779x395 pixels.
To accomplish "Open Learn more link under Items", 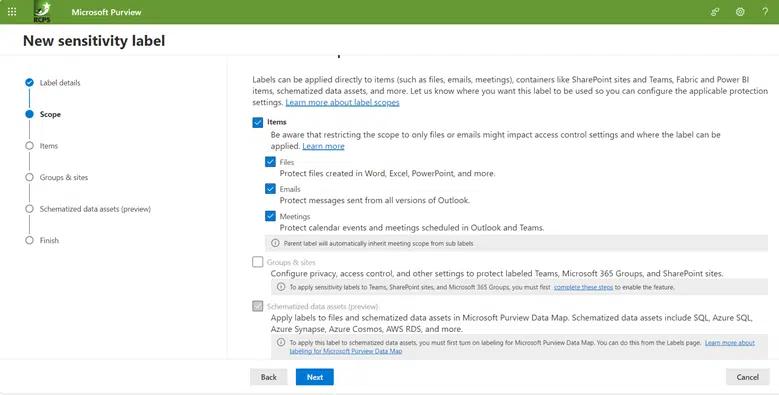I will [x=323, y=146].
